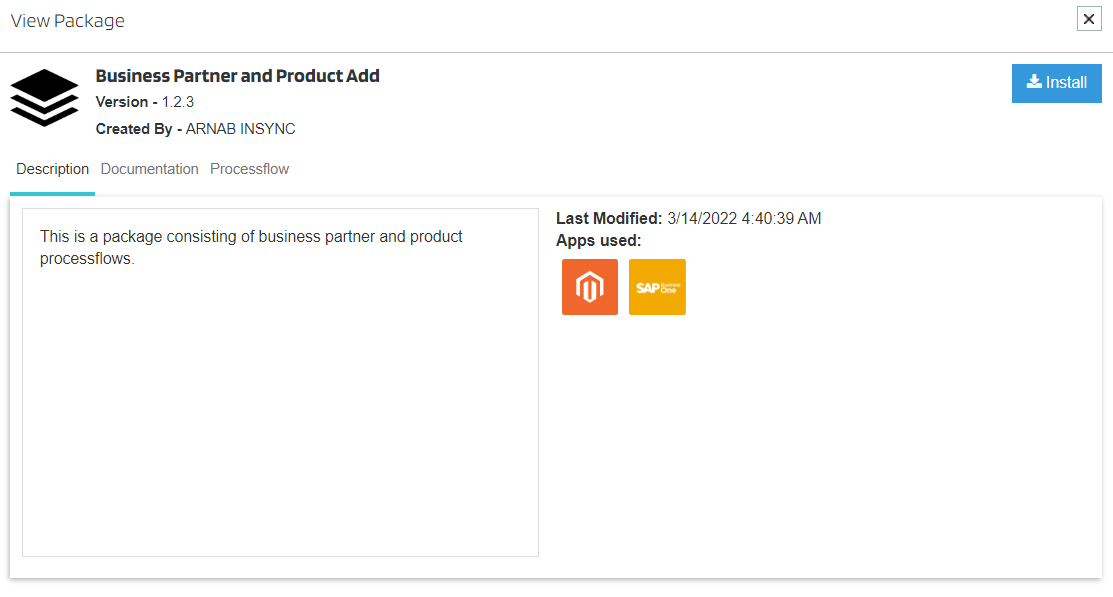Open the Processflow tab
The height and width of the screenshot is (597, 1113).
click(249, 169)
